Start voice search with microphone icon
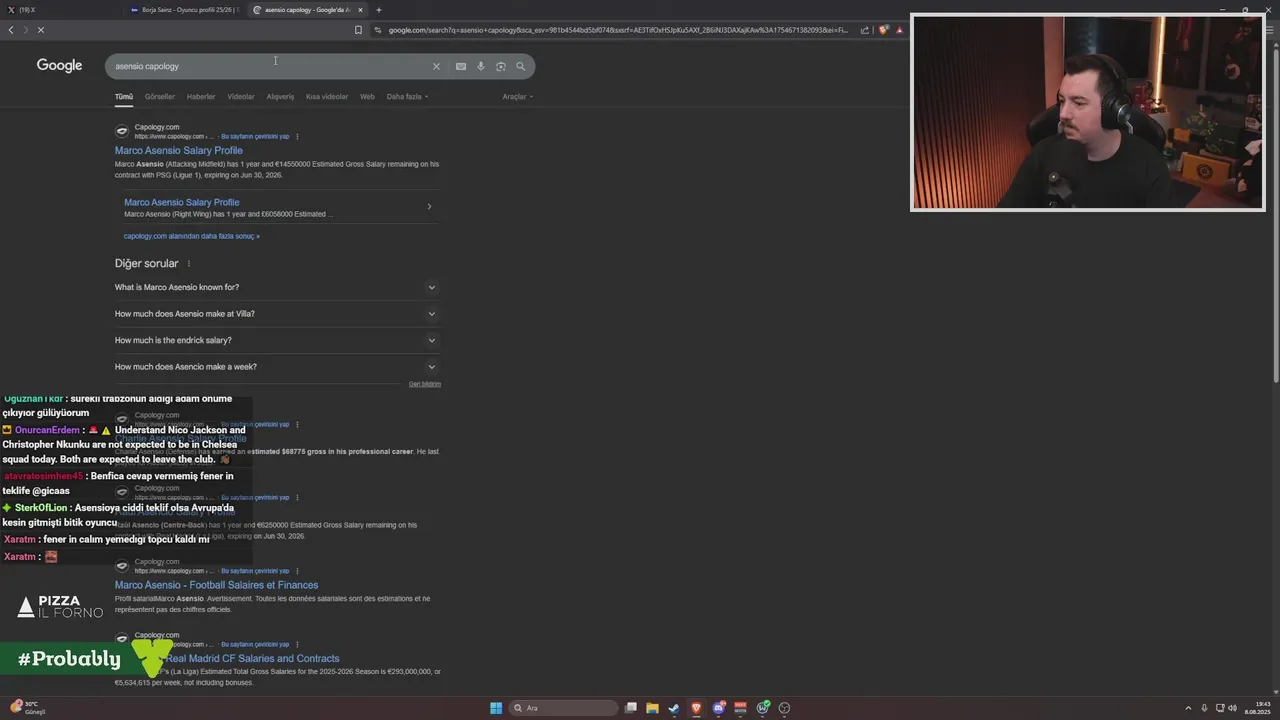Image resolution: width=1280 pixels, height=720 pixels. tap(481, 66)
